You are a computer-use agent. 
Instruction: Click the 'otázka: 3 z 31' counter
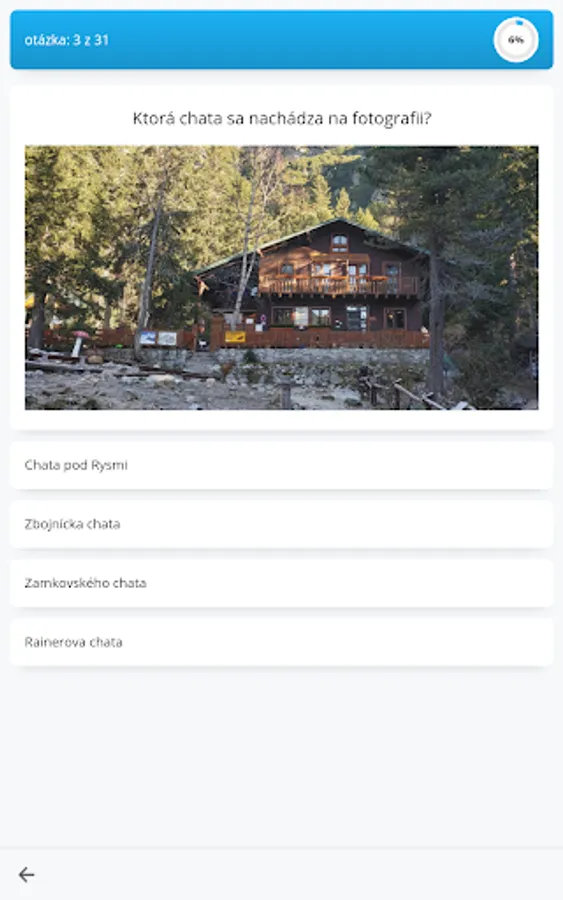[x=67, y=40]
